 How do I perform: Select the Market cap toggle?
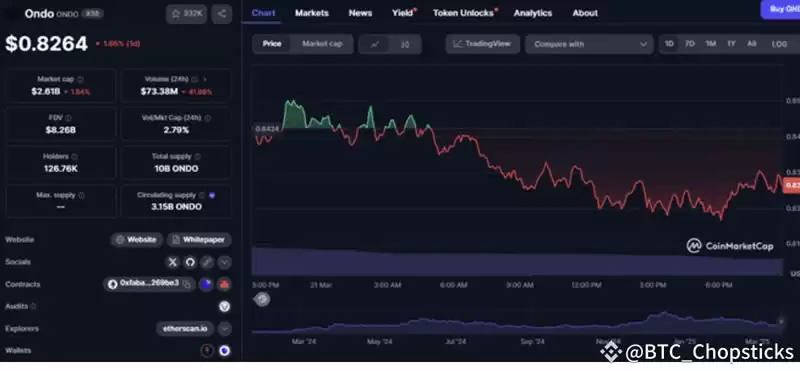pyautogui.click(x=322, y=44)
